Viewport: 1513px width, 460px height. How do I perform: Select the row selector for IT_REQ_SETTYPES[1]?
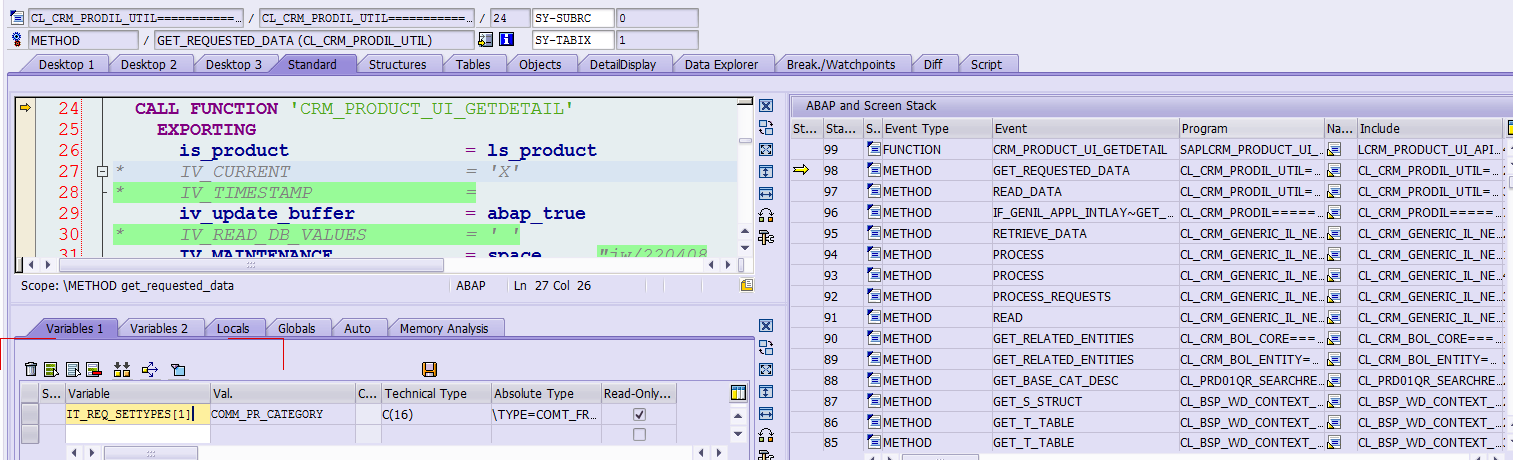(30, 414)
